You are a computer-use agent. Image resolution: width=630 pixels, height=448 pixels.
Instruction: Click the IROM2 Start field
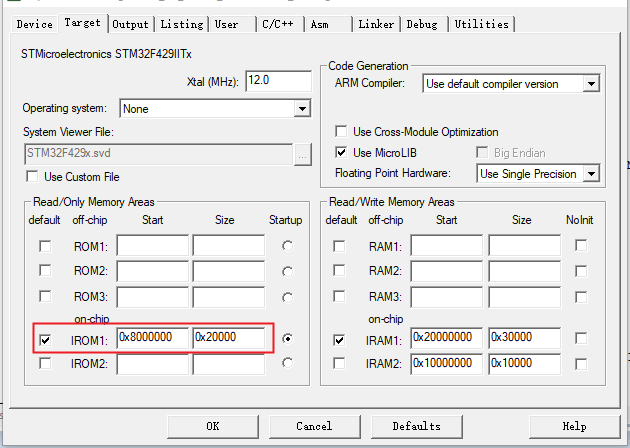click(153, 364)
